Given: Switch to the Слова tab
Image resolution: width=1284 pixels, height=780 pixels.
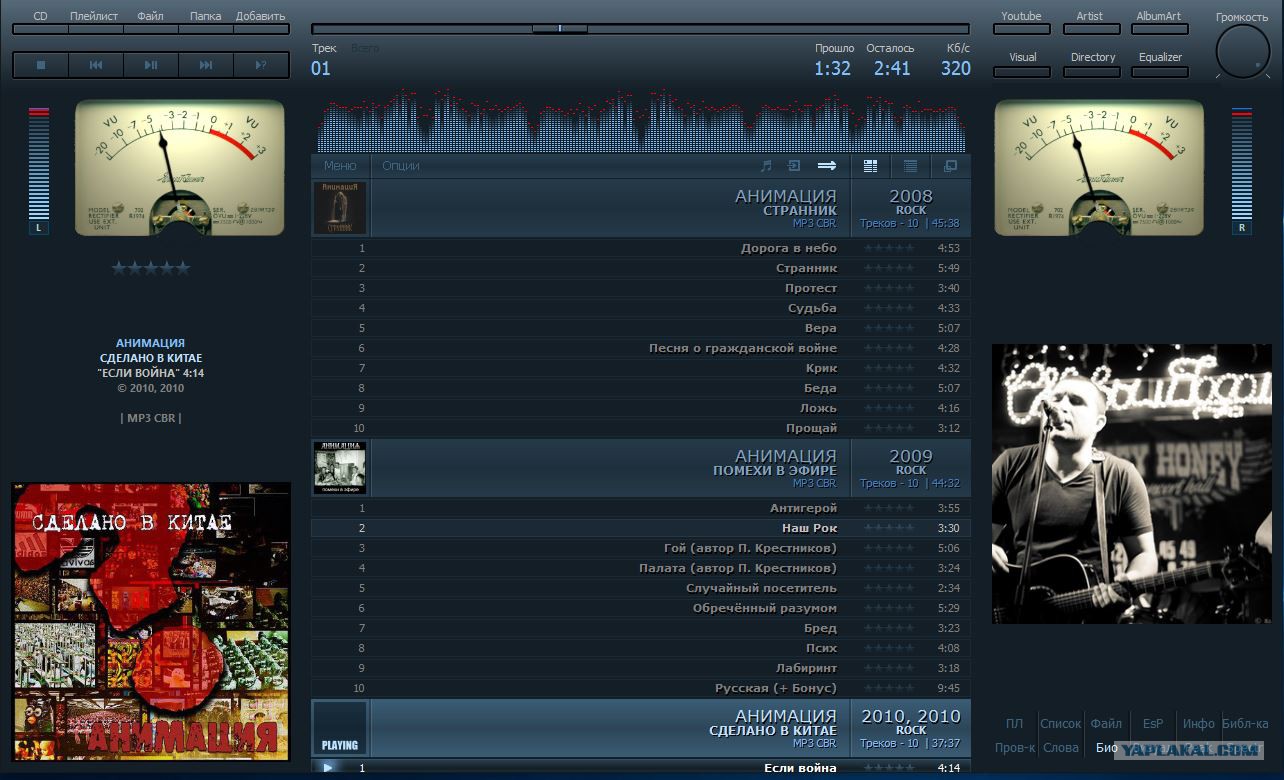Looking at the screenshot, I should tap(1060, 747).
